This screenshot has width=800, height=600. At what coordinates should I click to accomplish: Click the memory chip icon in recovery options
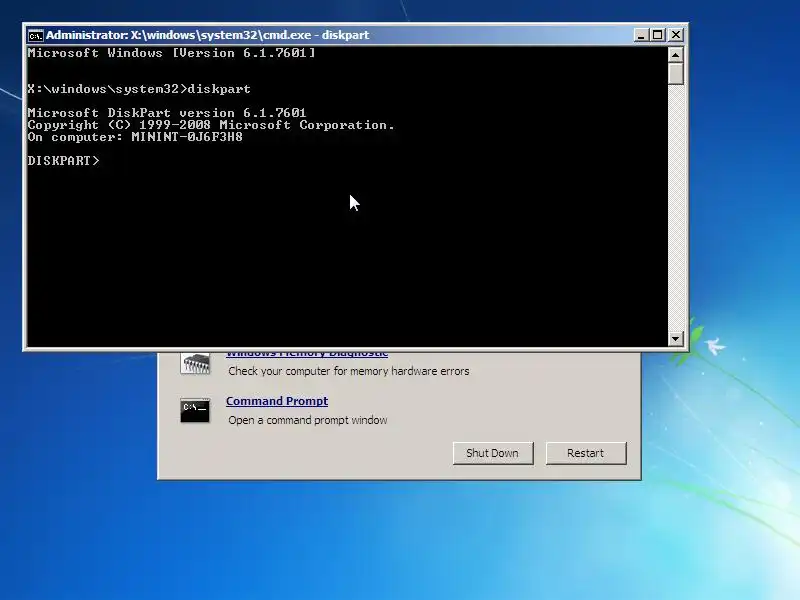(x=195, y=364)
